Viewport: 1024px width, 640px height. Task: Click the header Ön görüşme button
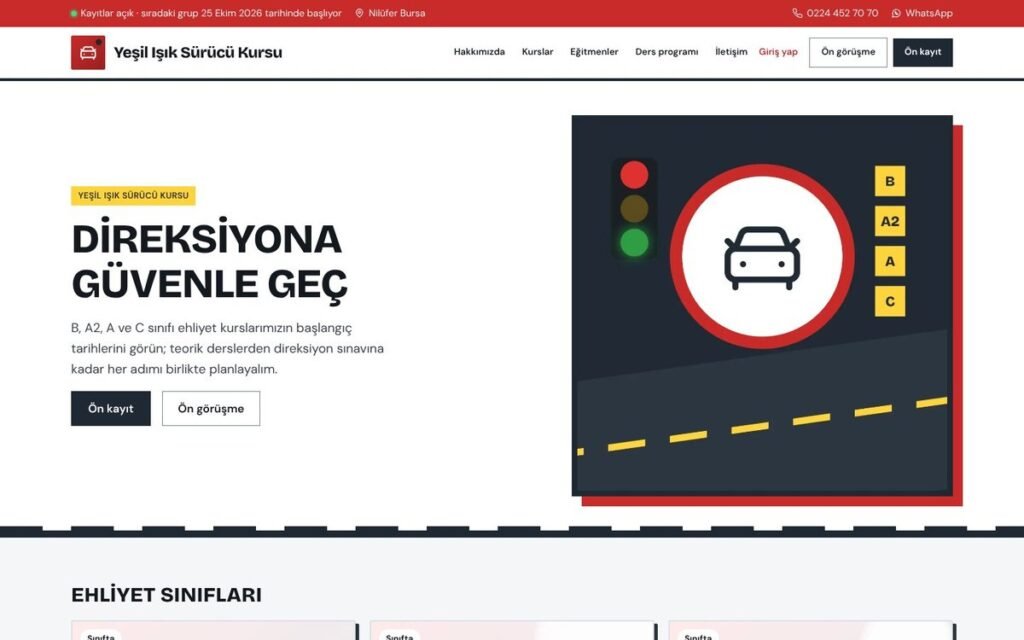[x=848, y=52]
